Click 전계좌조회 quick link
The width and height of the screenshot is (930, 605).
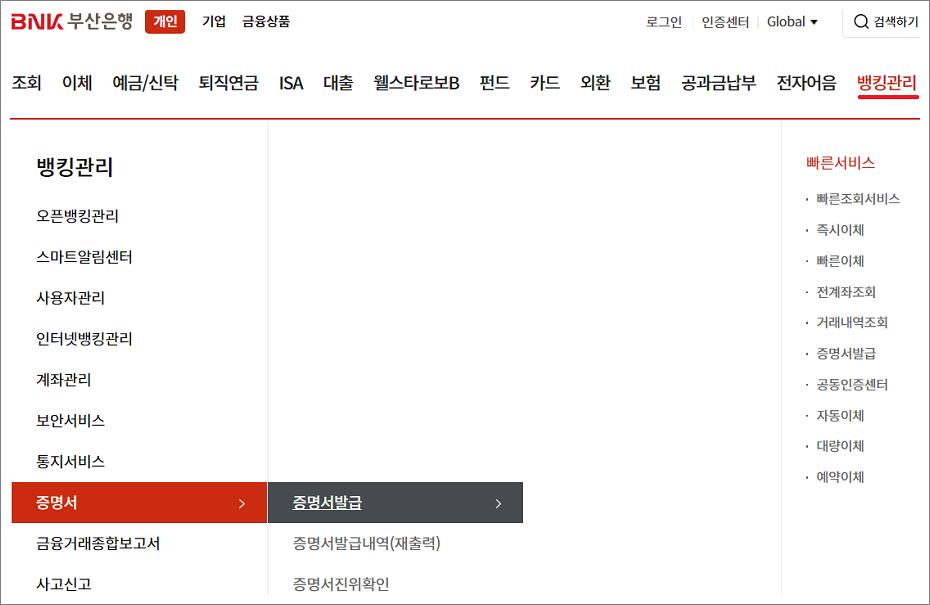[846, 292]
